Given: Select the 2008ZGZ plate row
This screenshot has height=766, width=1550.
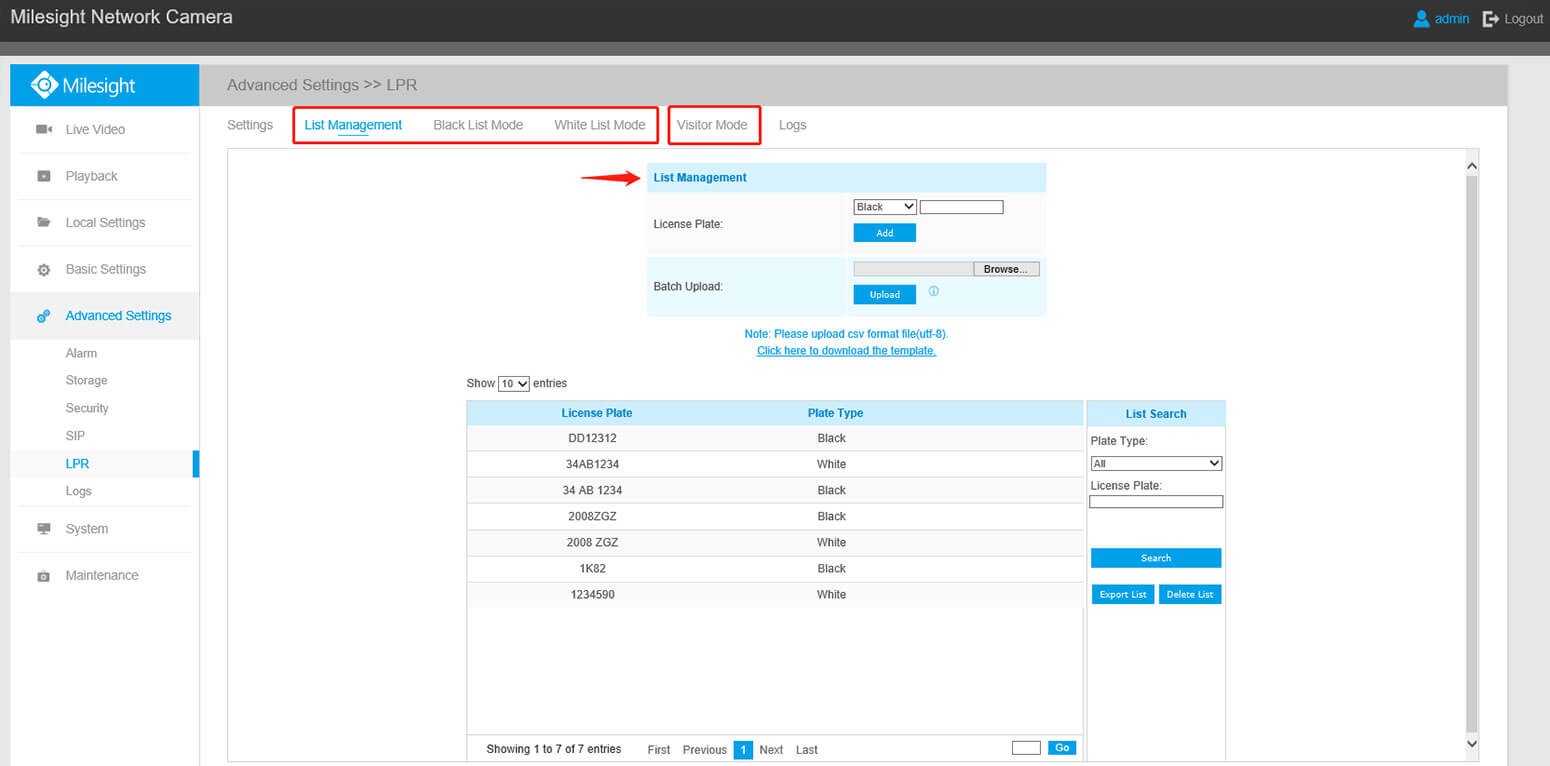Looking at the screenshot, I should (775, 516).
